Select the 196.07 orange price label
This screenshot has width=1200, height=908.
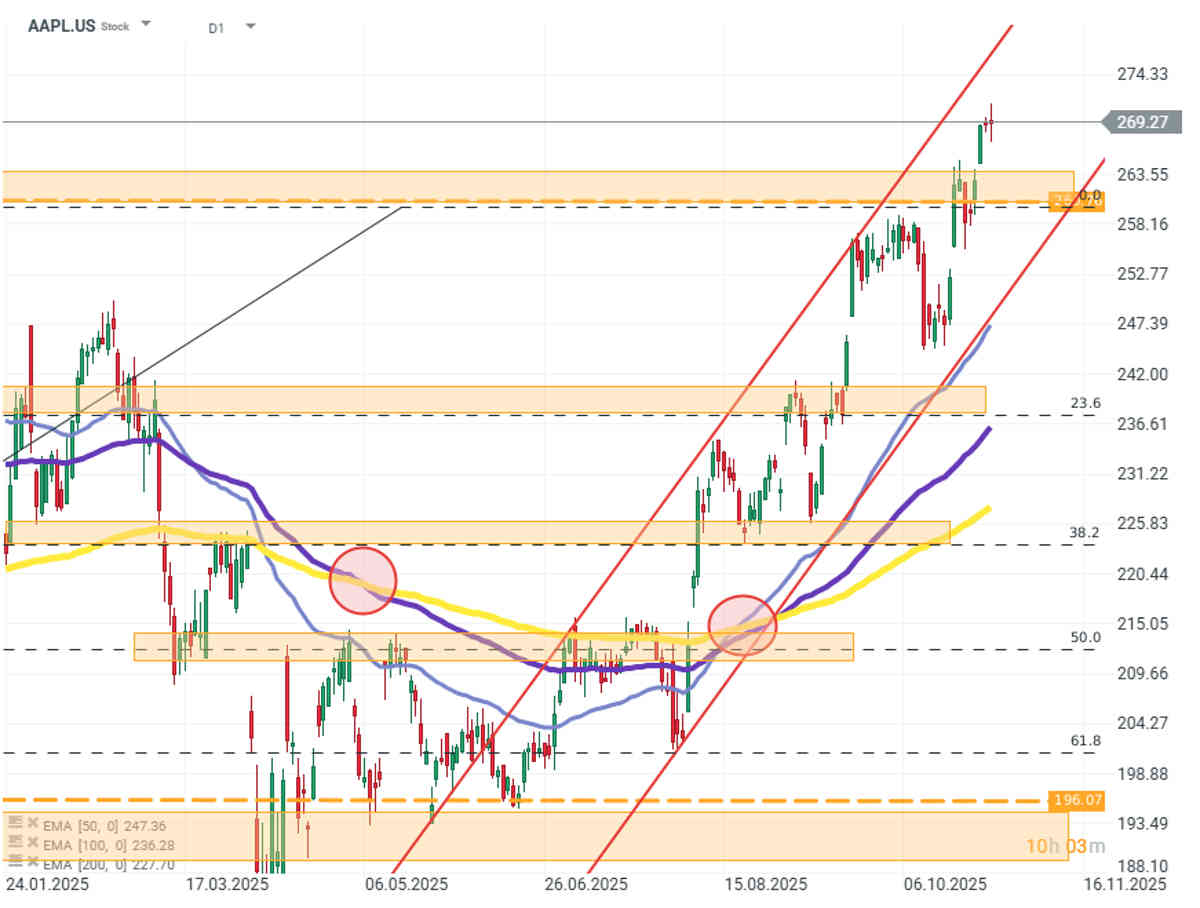point(1077,801)
